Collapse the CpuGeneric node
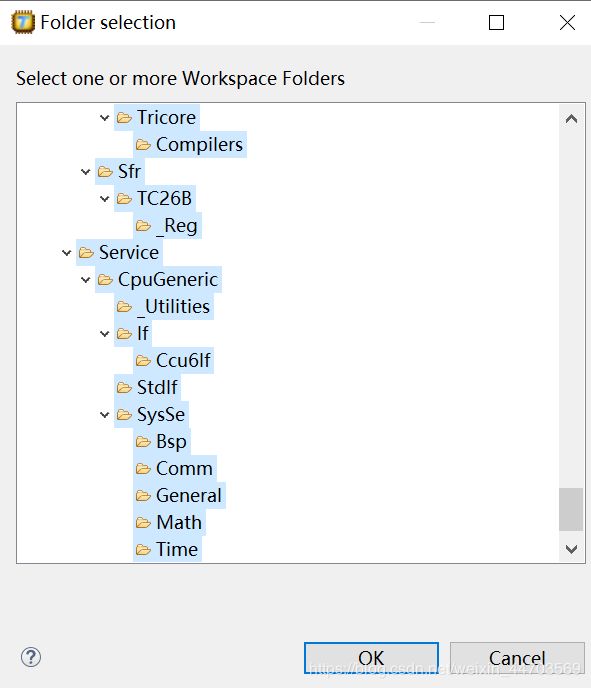The image size is (591, 688). tap(86, 280)
